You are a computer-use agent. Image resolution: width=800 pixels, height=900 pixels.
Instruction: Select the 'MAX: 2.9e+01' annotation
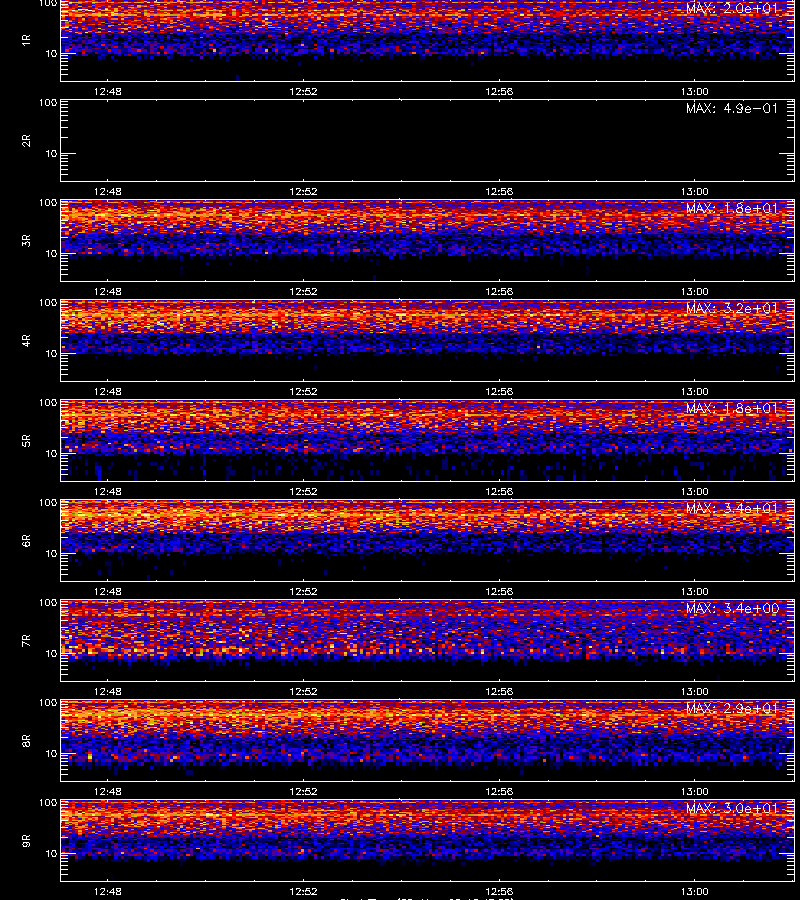pyautogui.click(x=732, y=708)
